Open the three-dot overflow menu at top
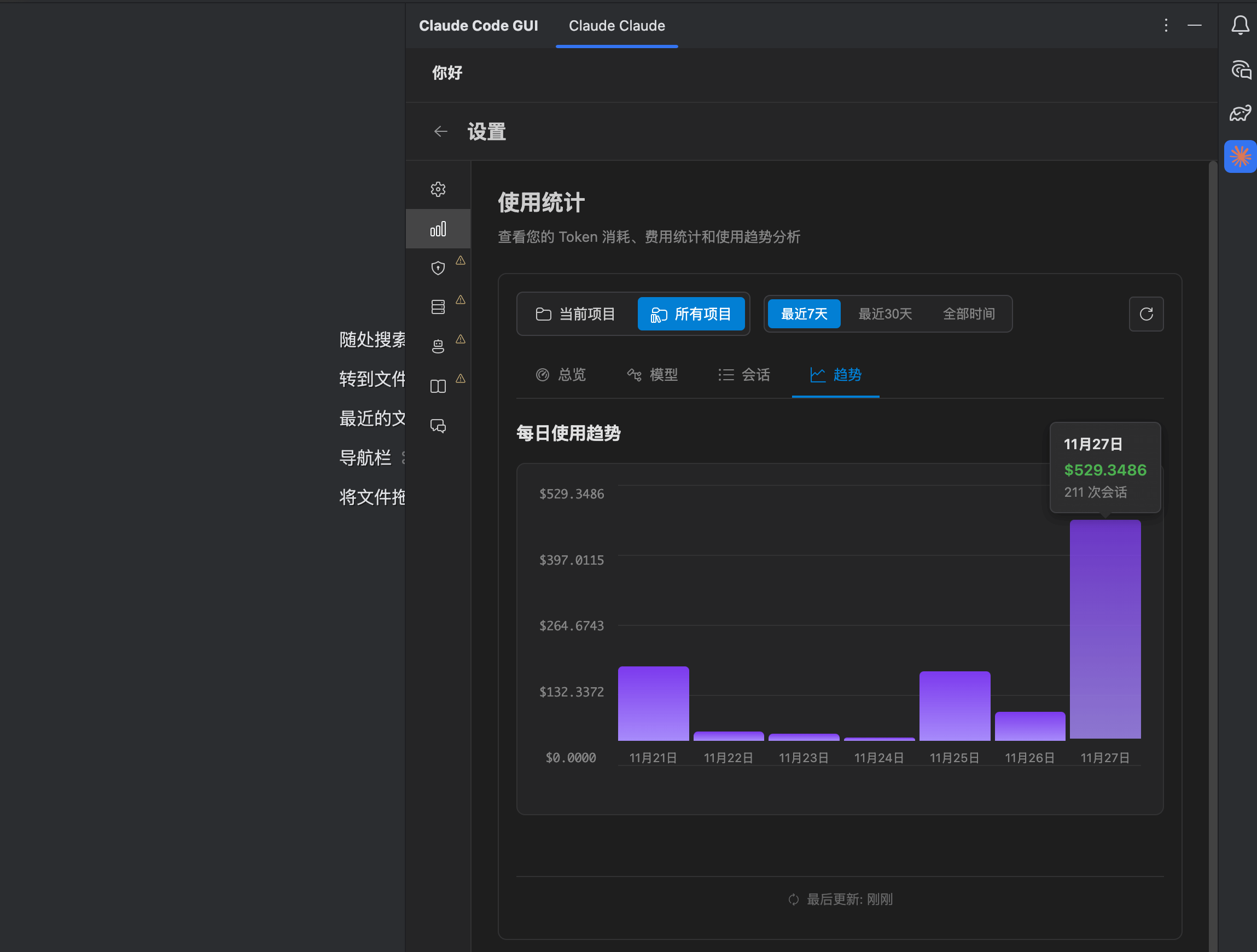 point(1166,25)
